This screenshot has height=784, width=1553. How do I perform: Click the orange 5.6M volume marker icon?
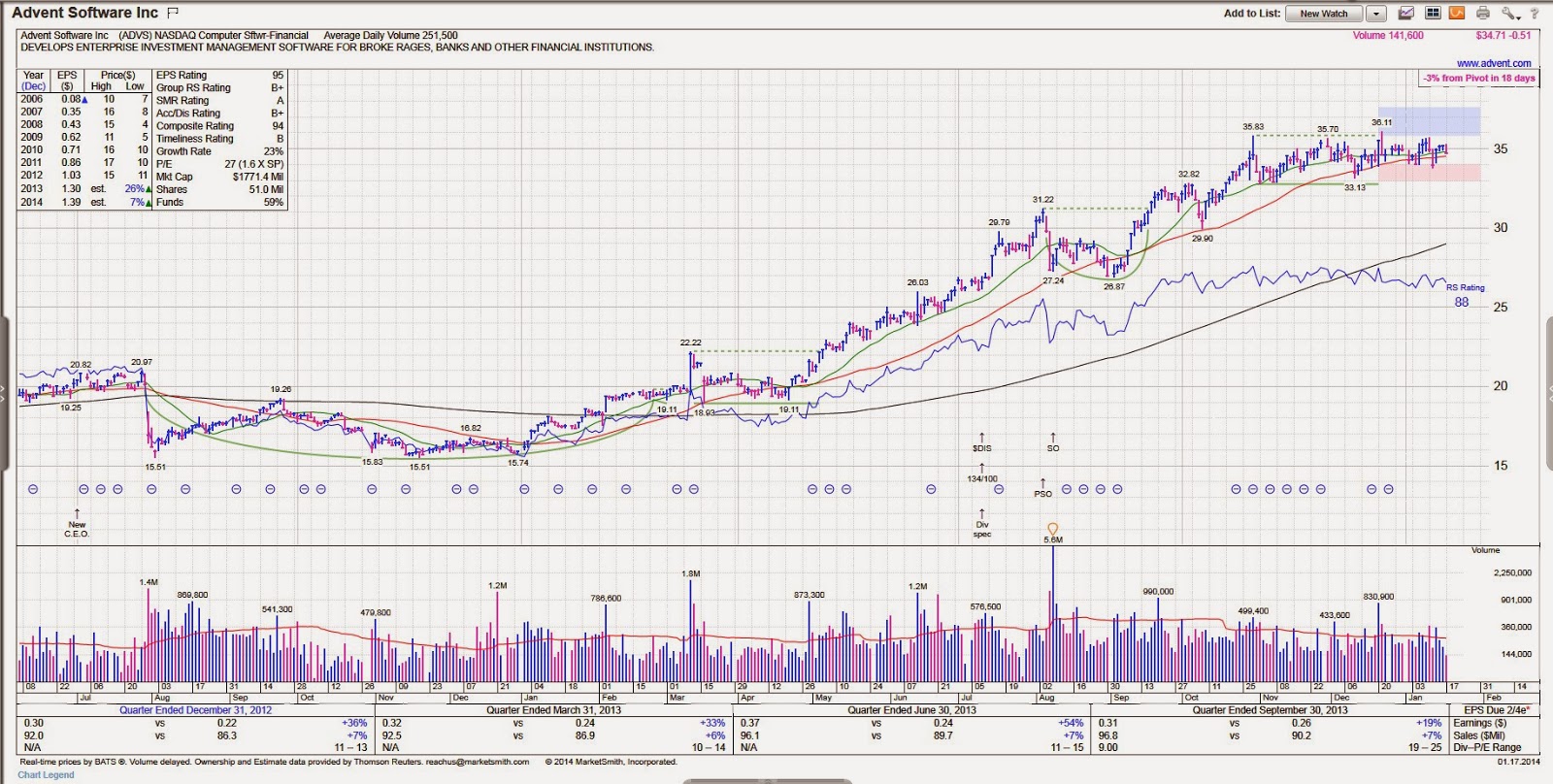pyautogui.click(x=1052, y=529)
